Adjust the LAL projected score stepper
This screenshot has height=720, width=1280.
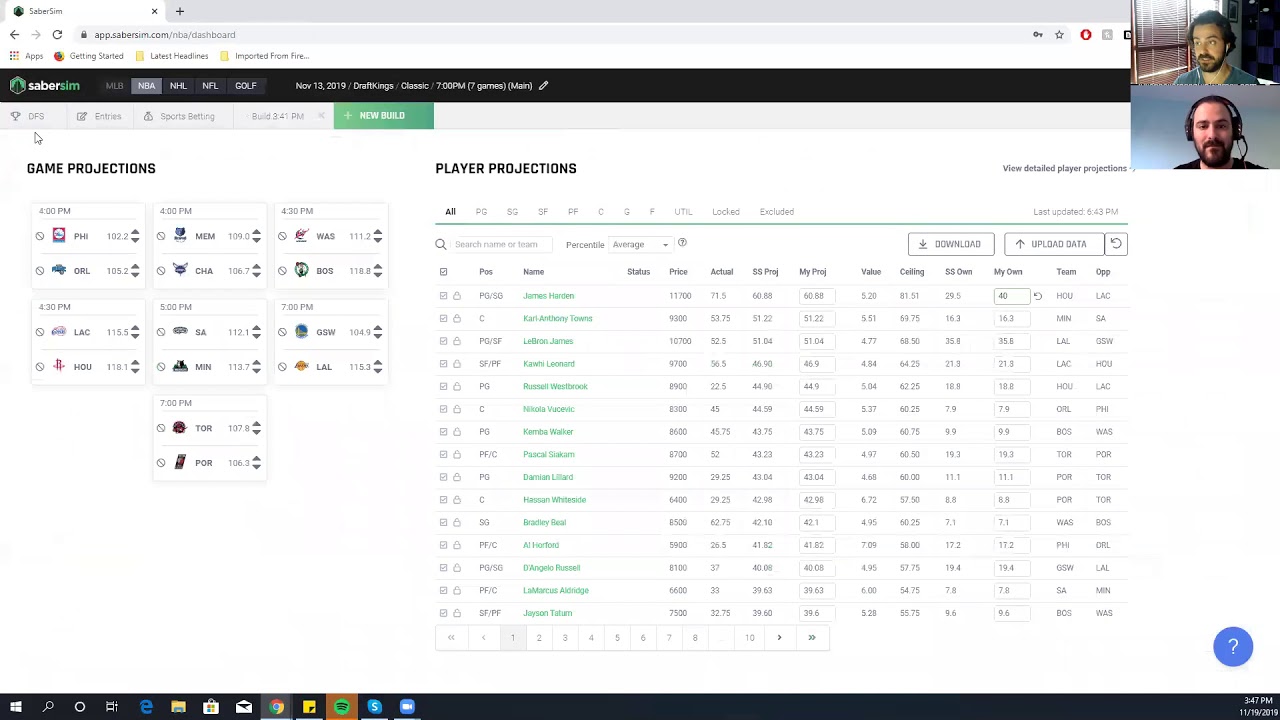377,367
